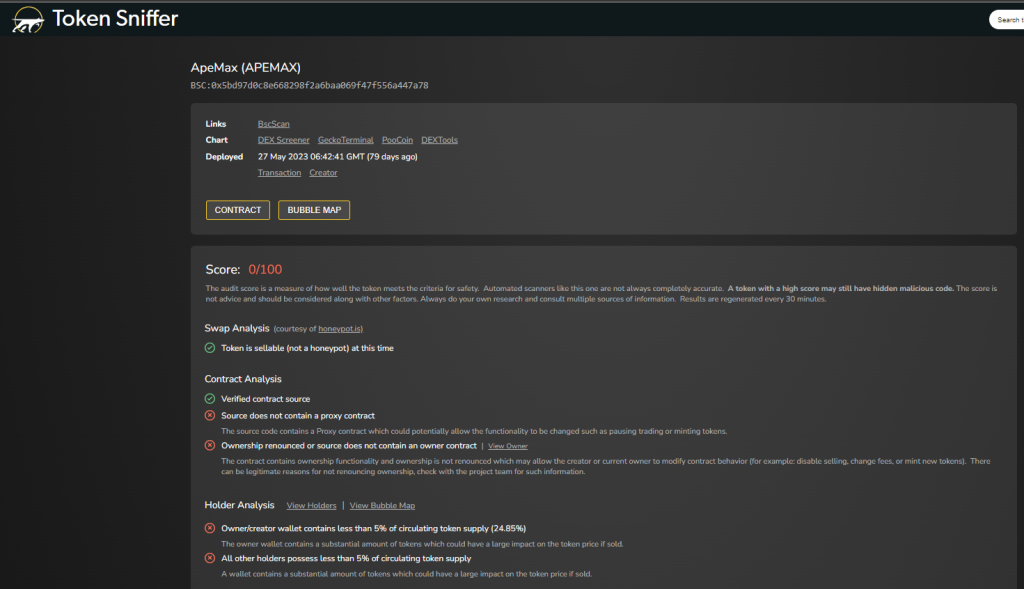1024x589 pixels.
Task: Open the View Holders link
Action: [x=311, y=505]
